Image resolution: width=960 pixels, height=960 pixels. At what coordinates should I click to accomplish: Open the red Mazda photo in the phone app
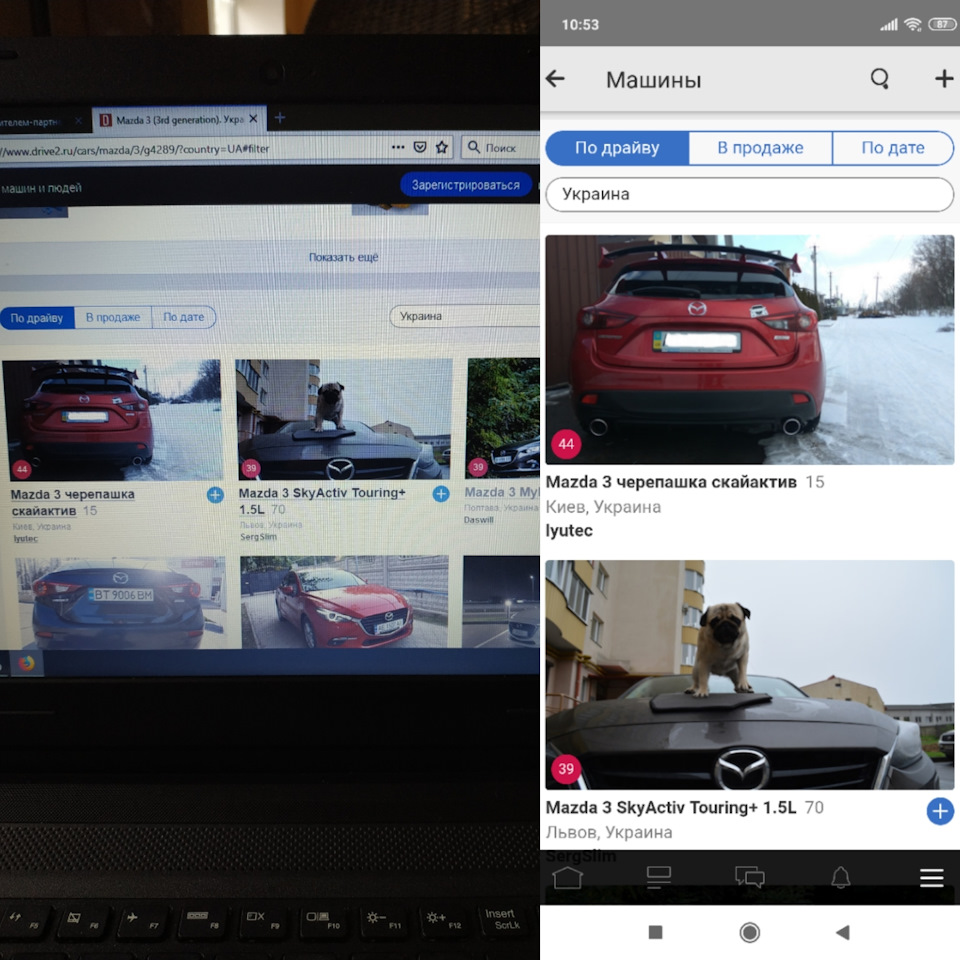click(749, 350)
